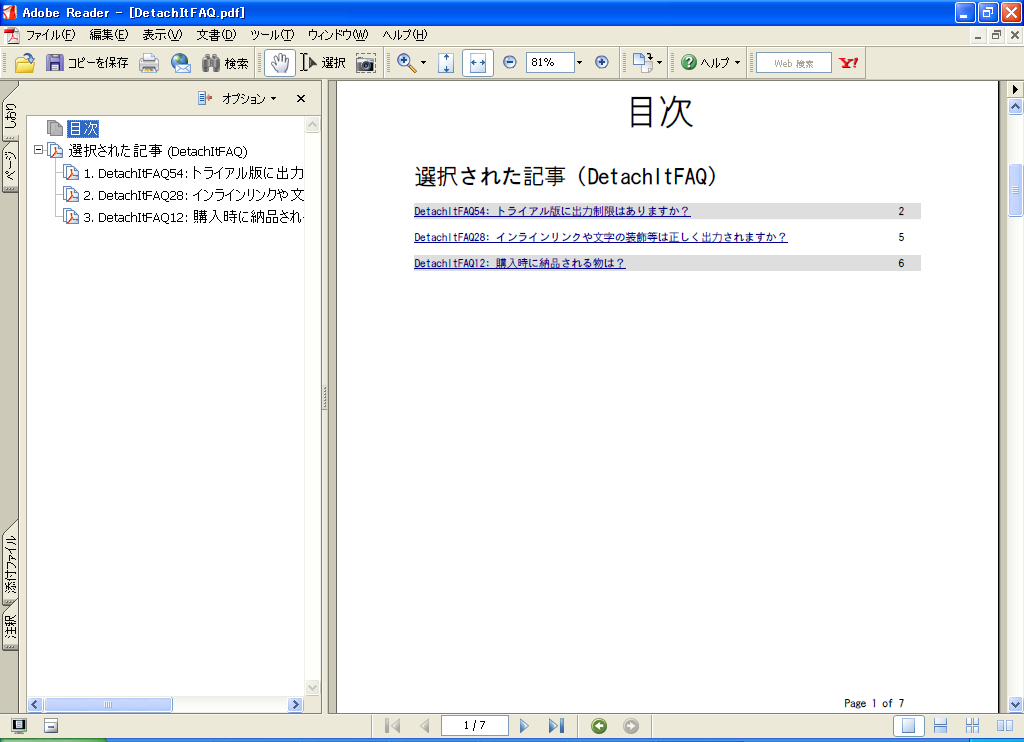The image size is (1024, 742).
Task: Save a copy with the floppy disk icon
Action: point(55,63)
